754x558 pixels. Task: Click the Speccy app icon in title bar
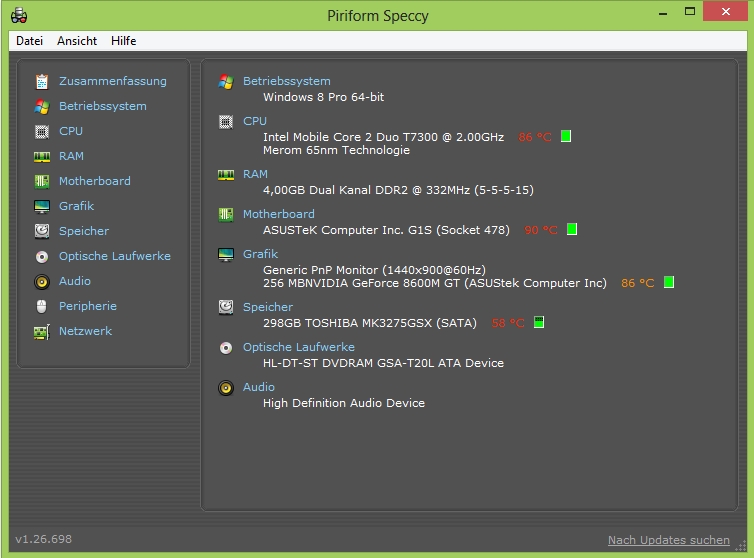(x=19, y=15)
